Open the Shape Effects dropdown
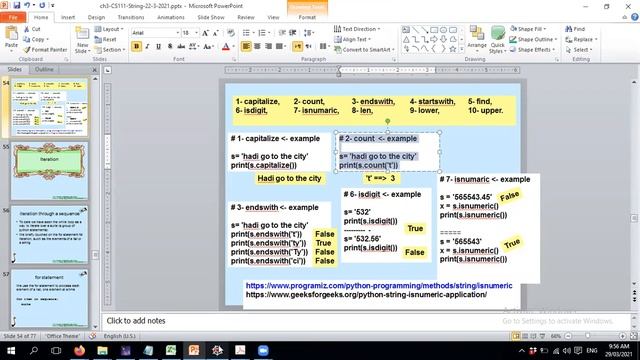The width and height of the screenshot is (640, 360). pyautogui.click(x=533, y=49)
